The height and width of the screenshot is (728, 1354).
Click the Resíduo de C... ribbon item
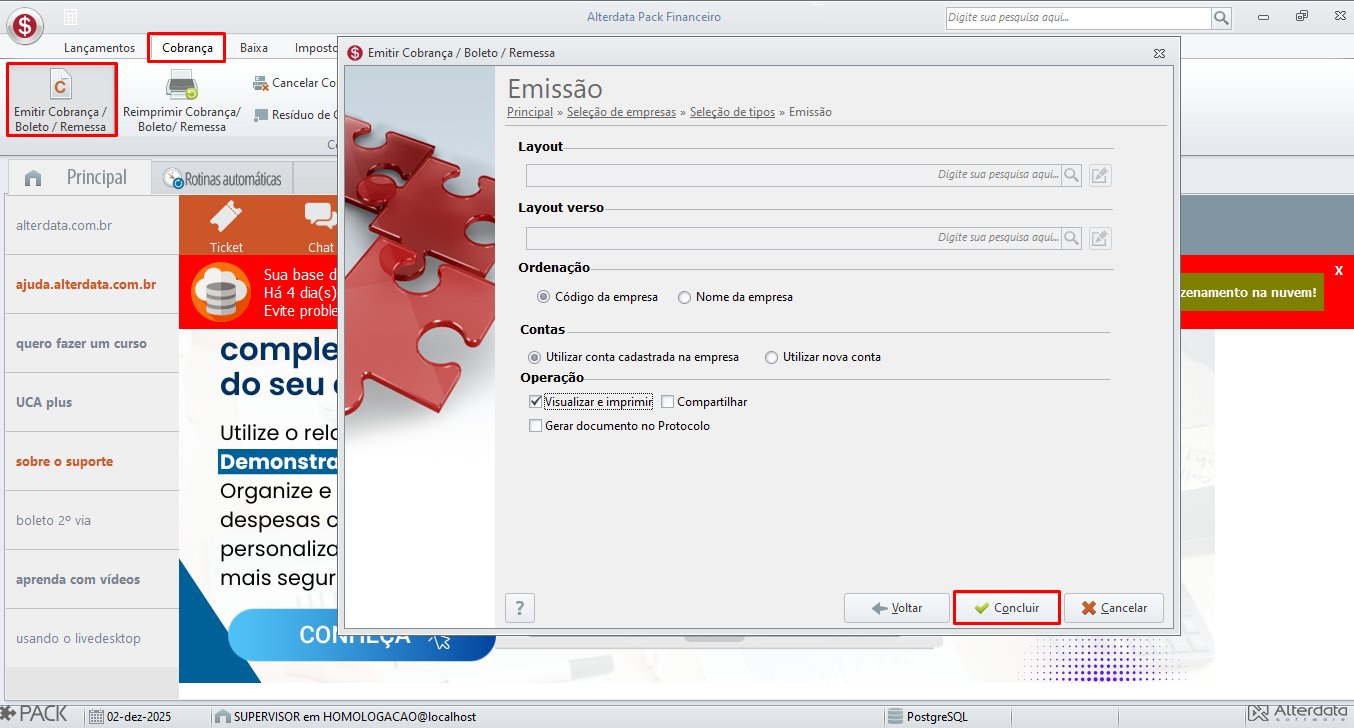point(295,115)
